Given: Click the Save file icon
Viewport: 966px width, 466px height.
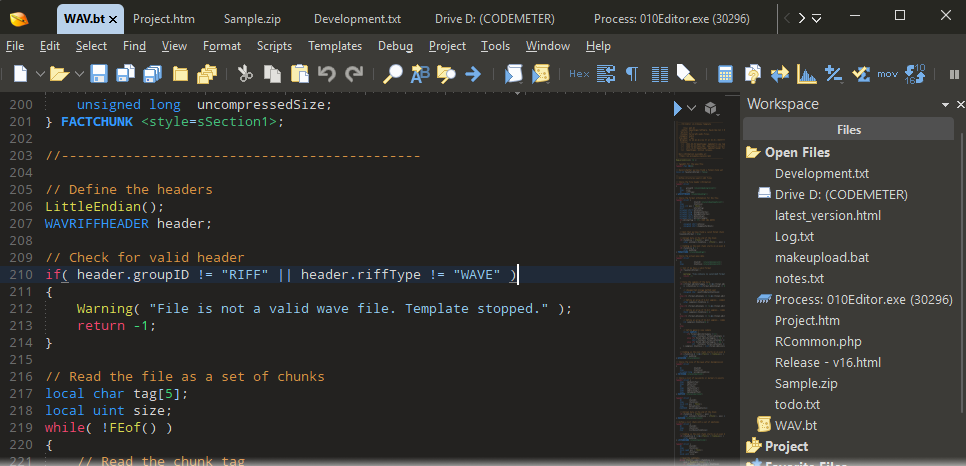Looking at the screenshot, I should (99, 73).
